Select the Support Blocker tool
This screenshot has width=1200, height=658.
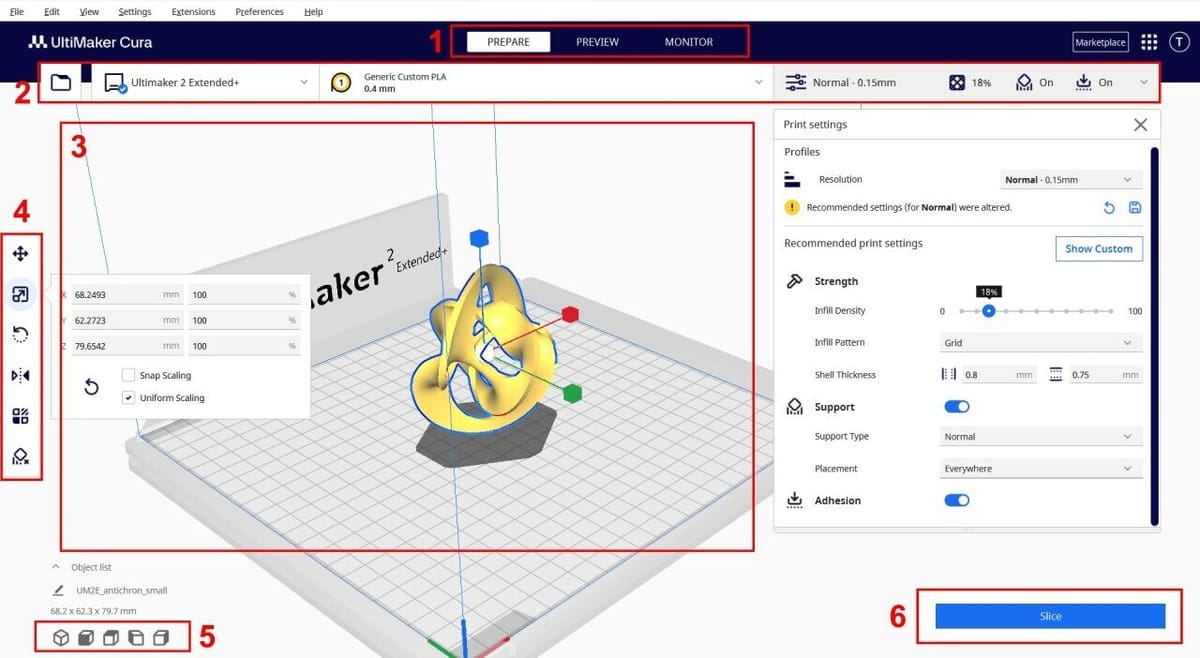(x=20, y=456)
